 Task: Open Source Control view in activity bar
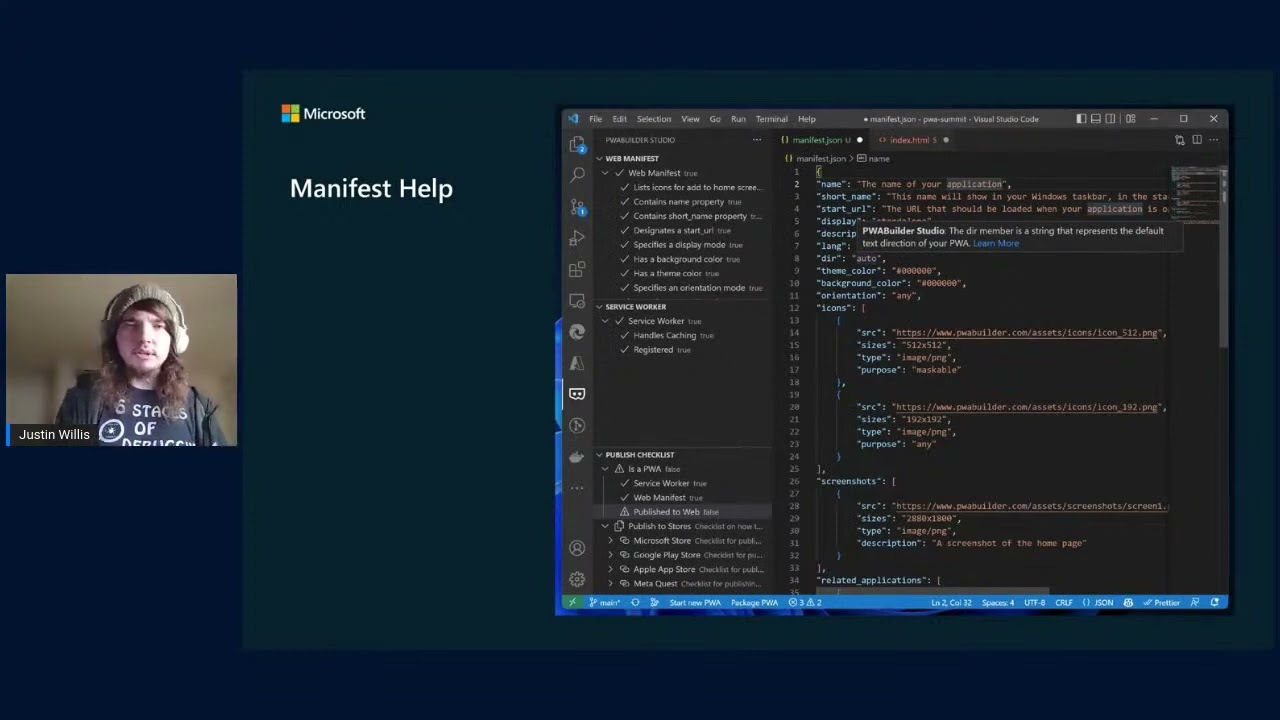pos(577,207)
